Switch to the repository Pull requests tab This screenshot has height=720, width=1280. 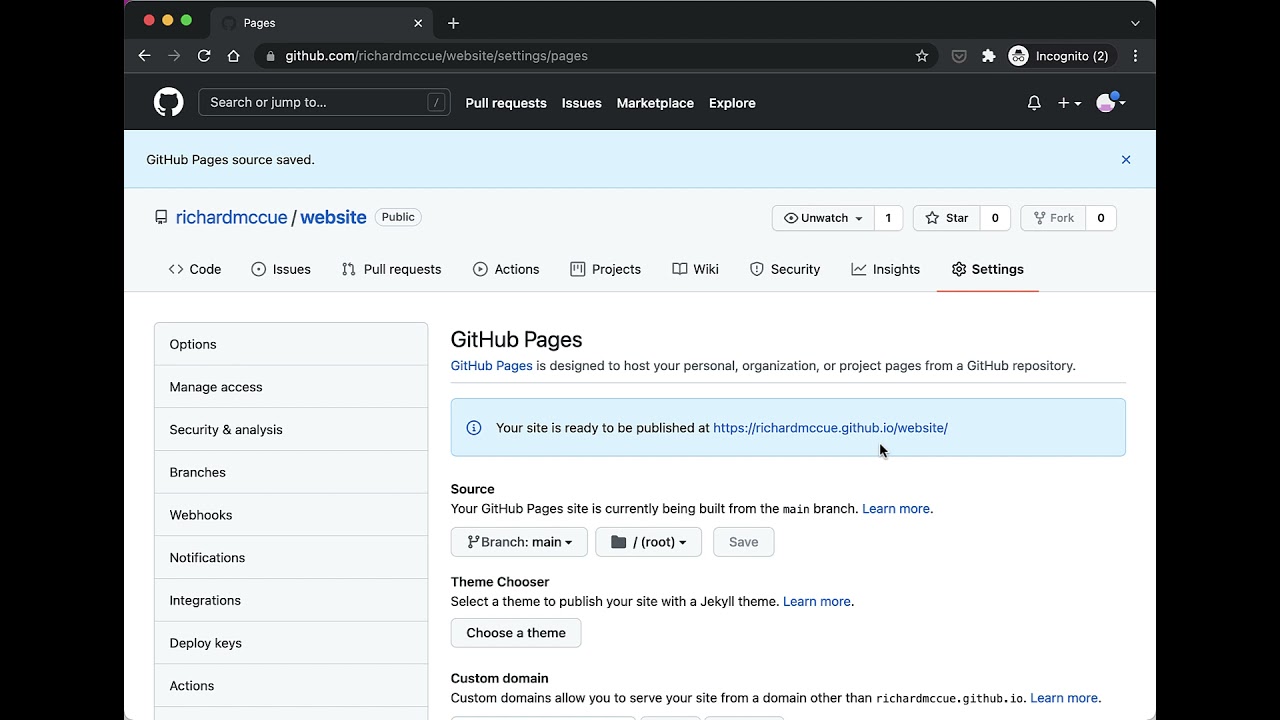(x=391, y=269)
